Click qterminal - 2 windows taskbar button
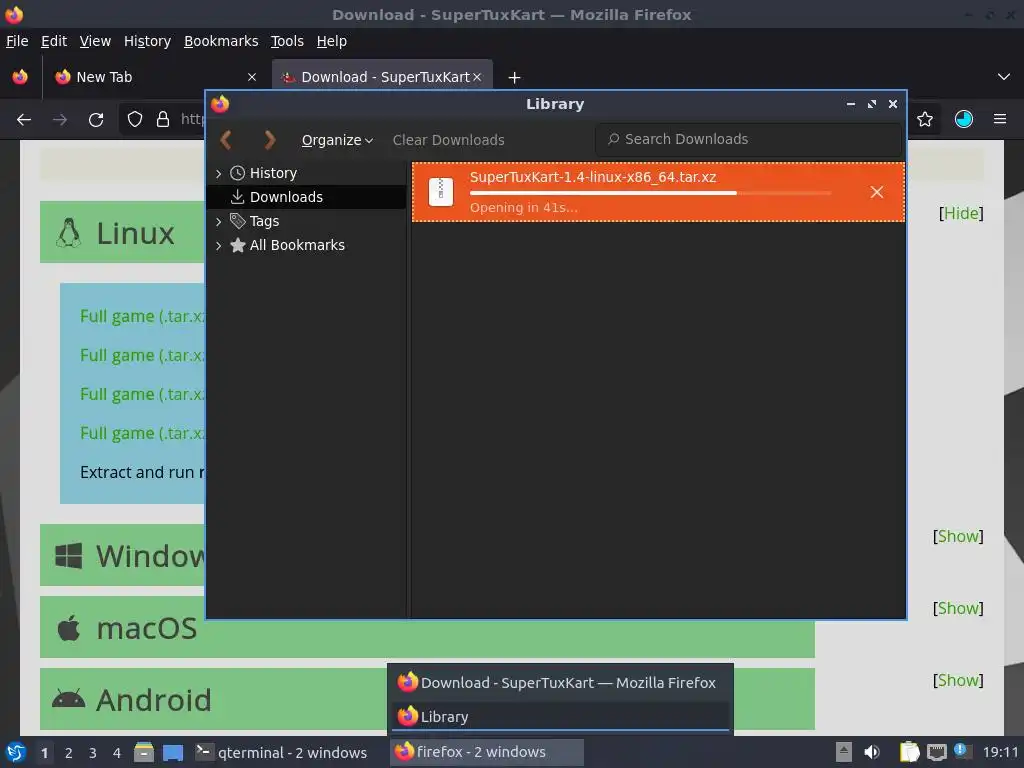Screen dimensions: 1024x768 [x=282, y=752]
